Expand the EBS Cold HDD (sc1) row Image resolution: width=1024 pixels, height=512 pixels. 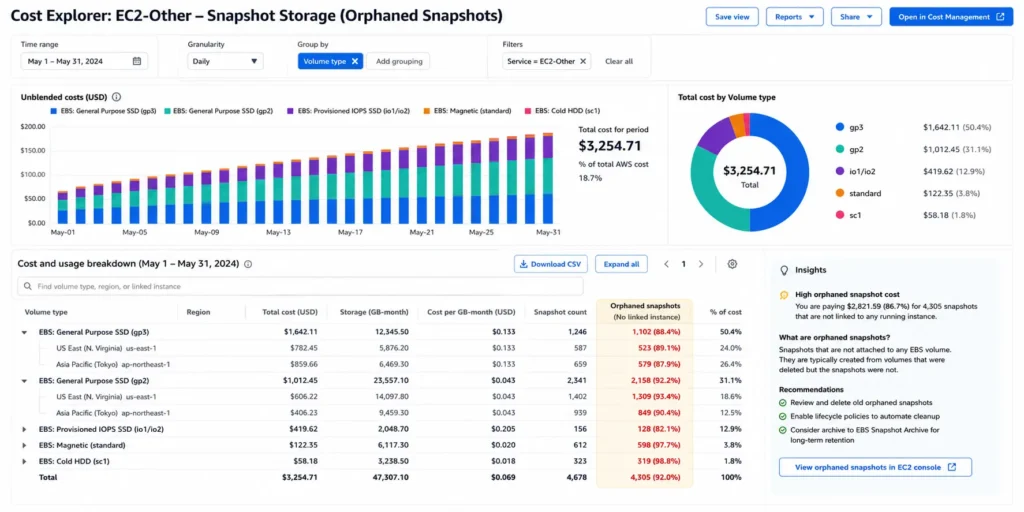[25, 461]
